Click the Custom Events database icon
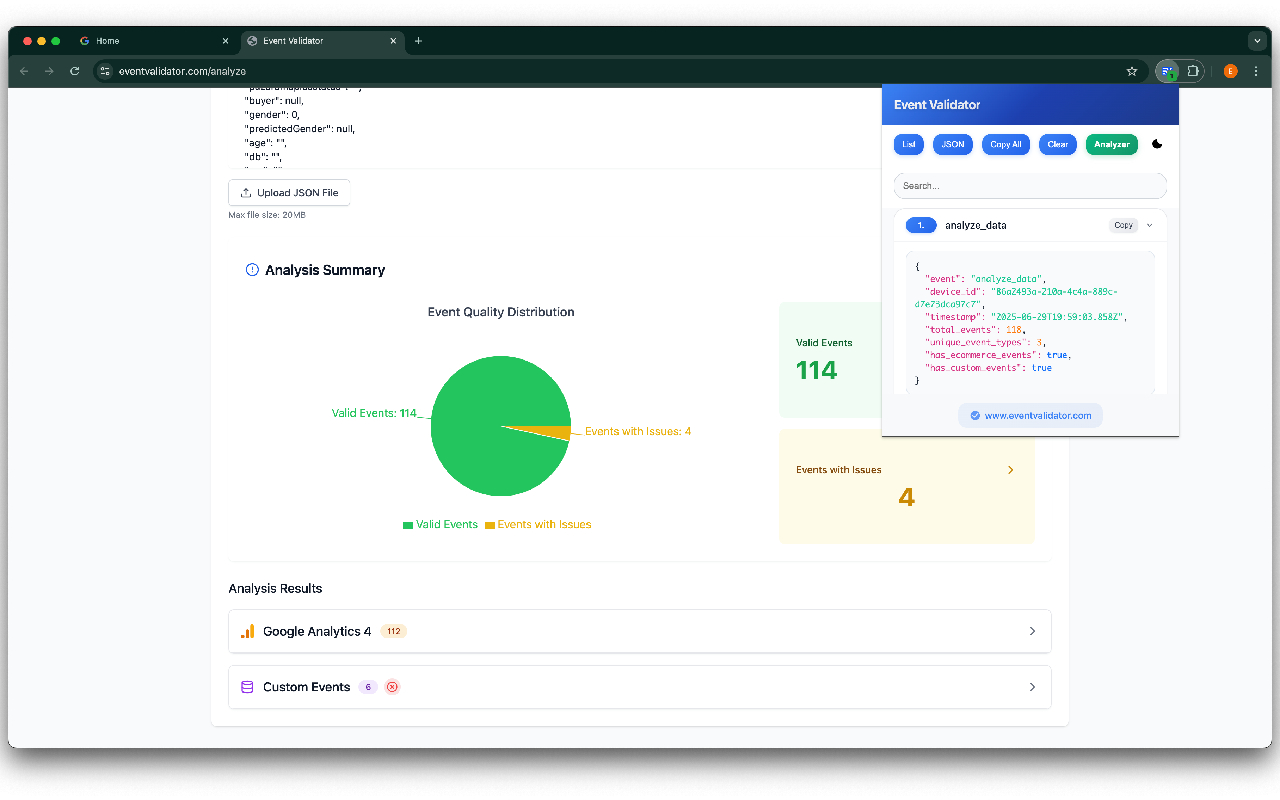Image resolution: width=1280 pixels, height=800 pixels. pyautogui.click(x=248, y=687)
